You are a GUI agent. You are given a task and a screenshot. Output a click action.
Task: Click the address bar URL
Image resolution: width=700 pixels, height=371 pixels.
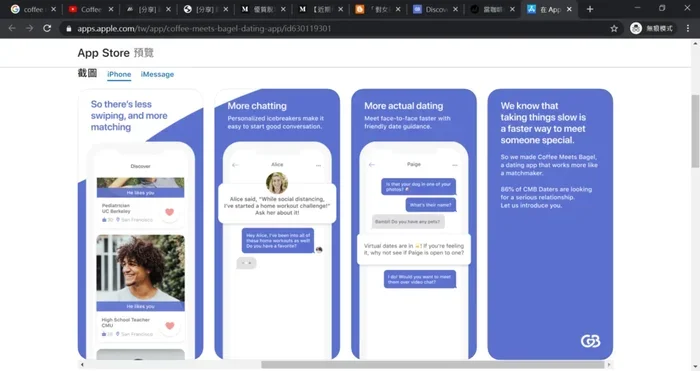coord(204,29)
